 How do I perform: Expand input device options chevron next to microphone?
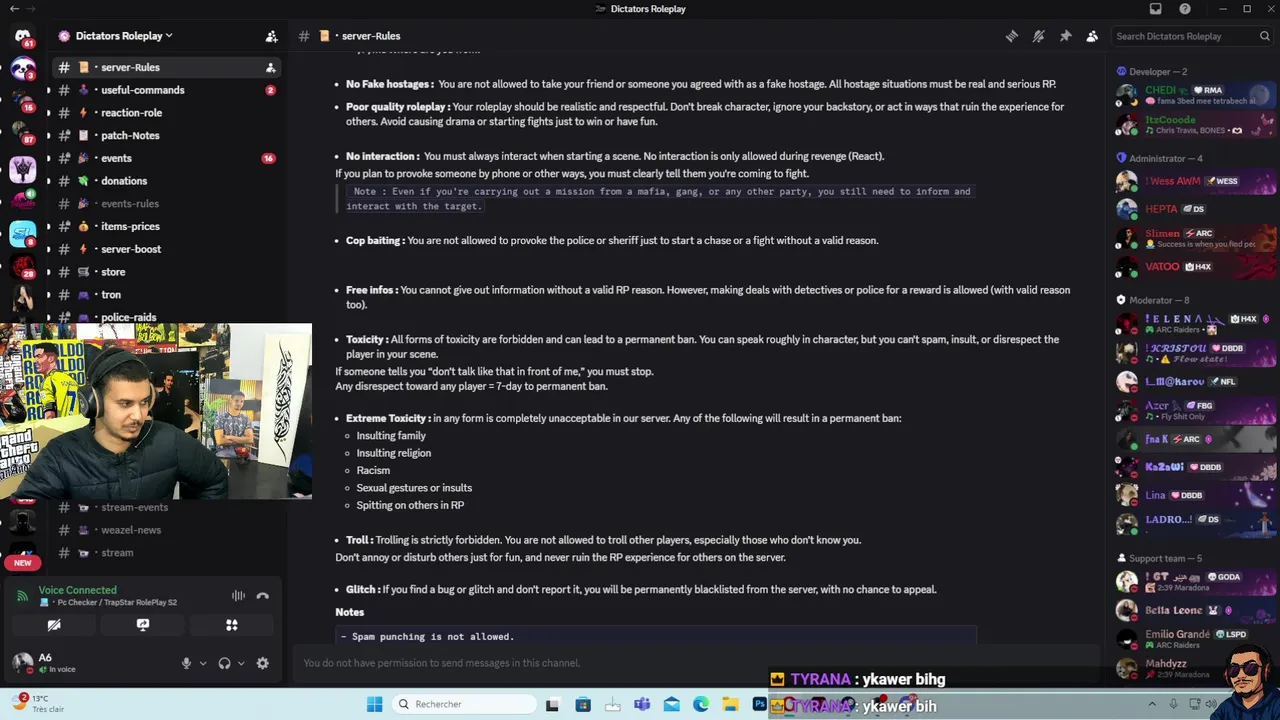pos(203,663)
